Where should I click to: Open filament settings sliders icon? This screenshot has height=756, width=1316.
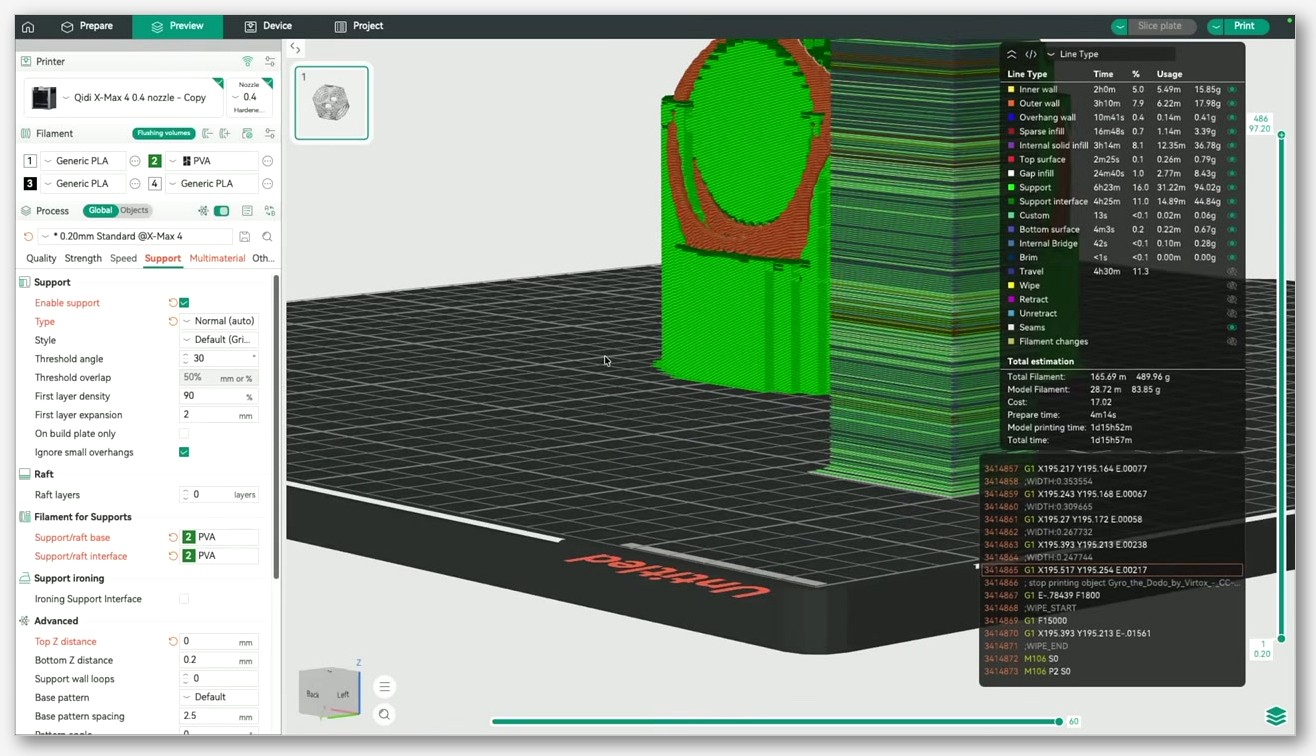pyautogui.click(x=269, y=133)
